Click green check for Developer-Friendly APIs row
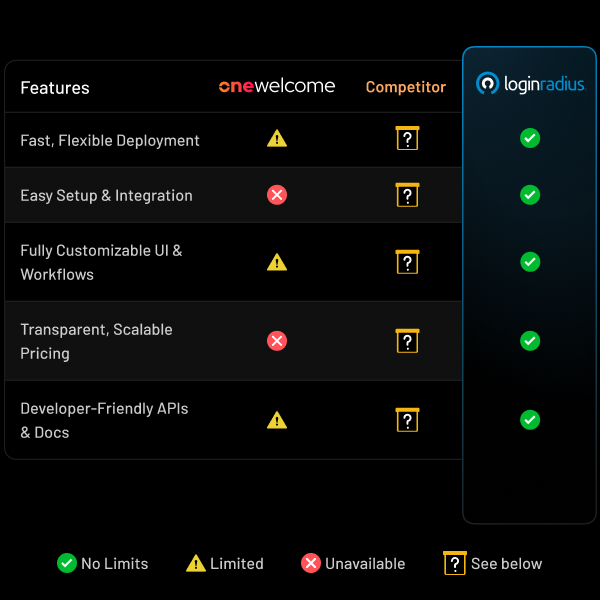Image resolution: width=600 pixels, height=600 pixels. coord(530,420)
